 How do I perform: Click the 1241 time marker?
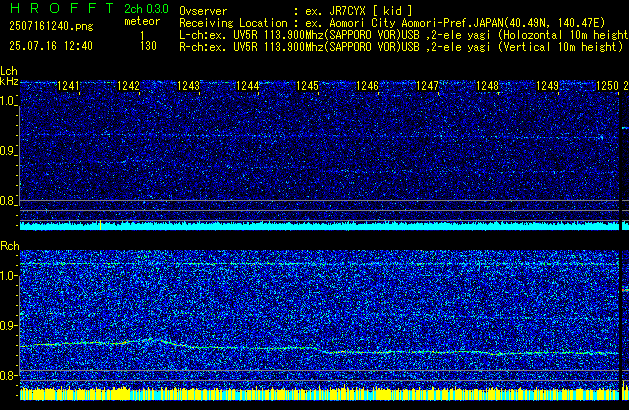coord(68,86)
